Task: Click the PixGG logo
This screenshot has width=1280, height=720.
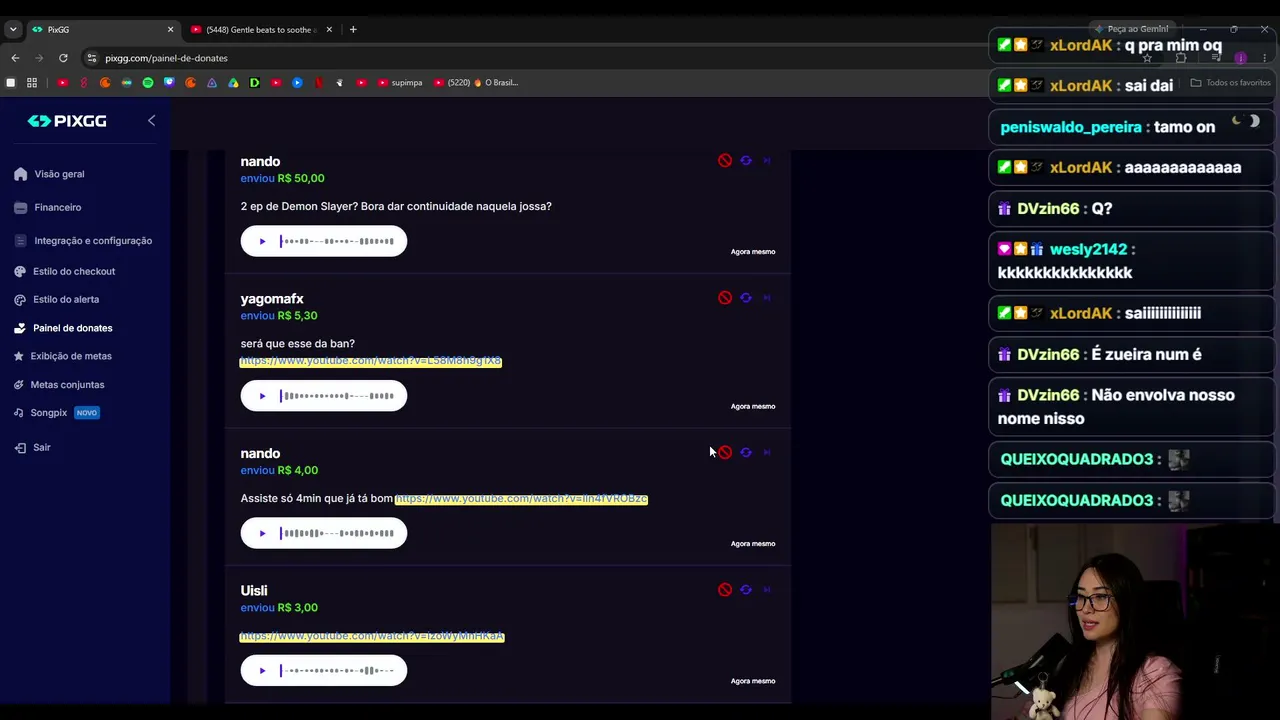Action: click(67, 121)
